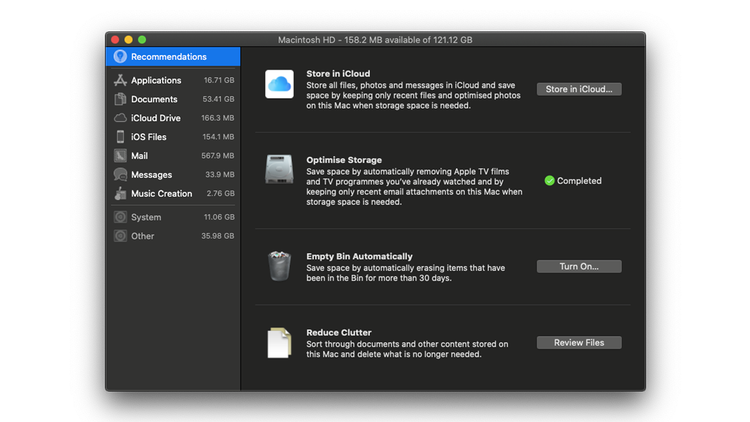Screen dimensions: 750x422
Task: Click the Documents sidebar icon
Action: click(x=120, y=99)
